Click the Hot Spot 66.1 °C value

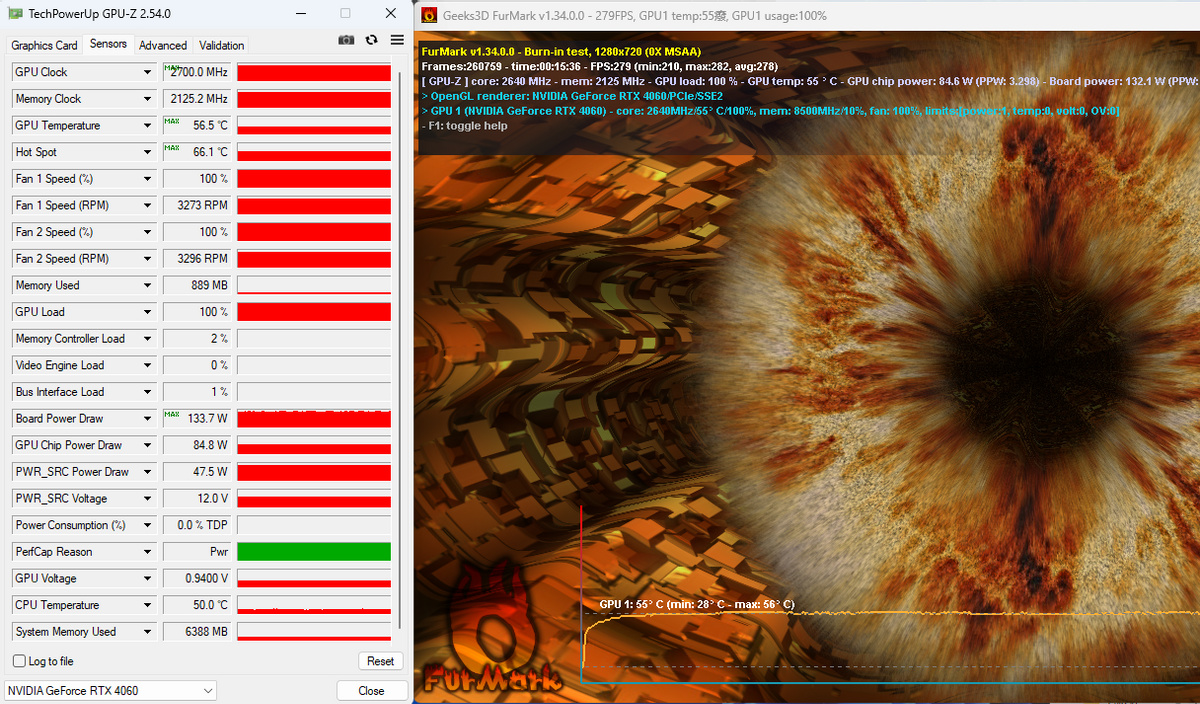[x=197, y=152]
